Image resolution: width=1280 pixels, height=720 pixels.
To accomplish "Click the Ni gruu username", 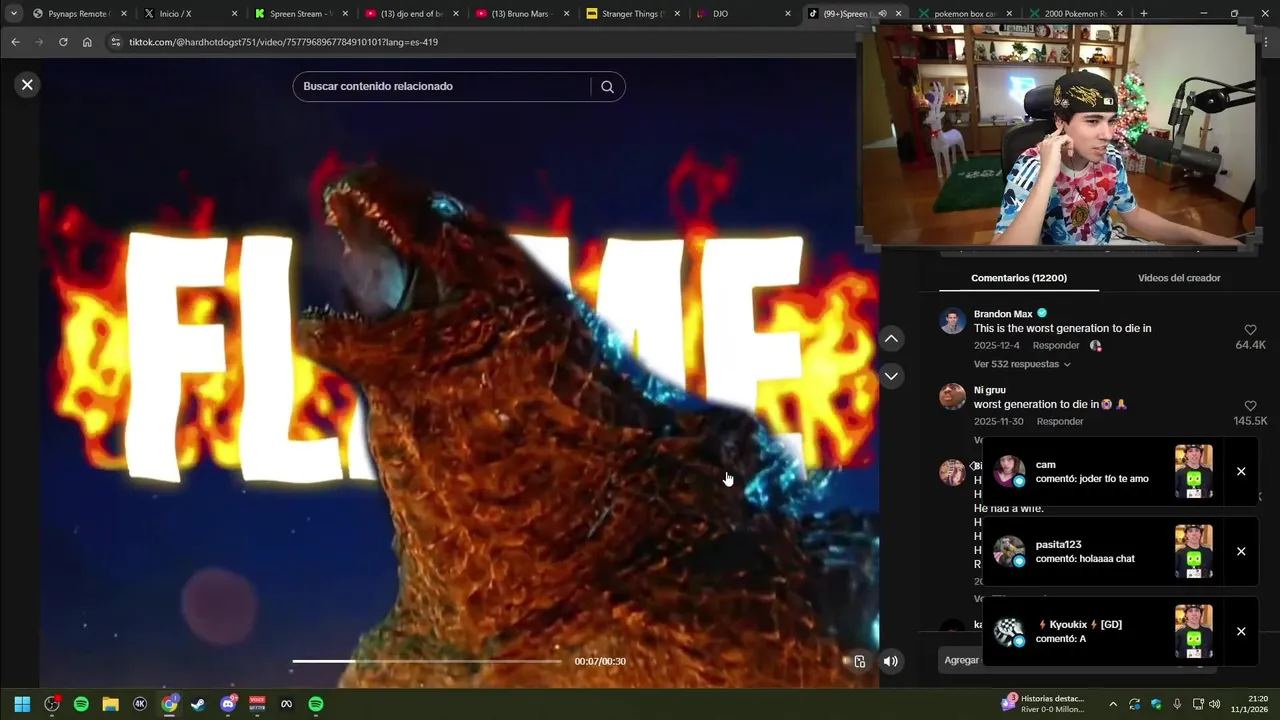I will 990,390.
